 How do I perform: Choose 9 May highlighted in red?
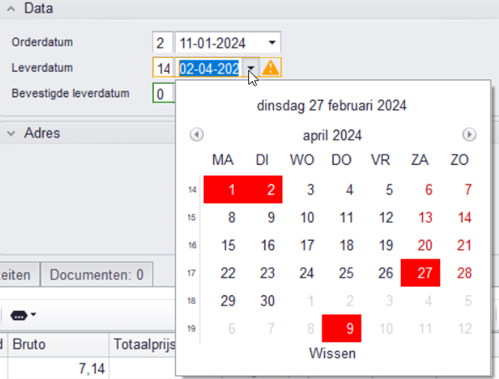coord(342,328)
